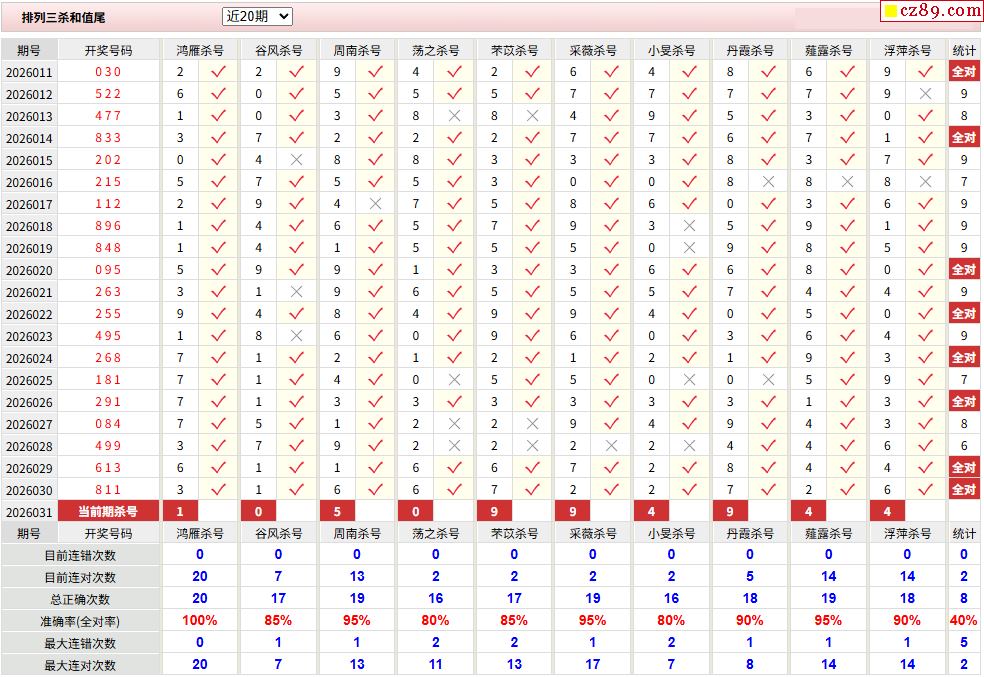Screen dimensions: 984x677
Task: Click the 全对 badge in row 2026020
Action: point(964,270)
